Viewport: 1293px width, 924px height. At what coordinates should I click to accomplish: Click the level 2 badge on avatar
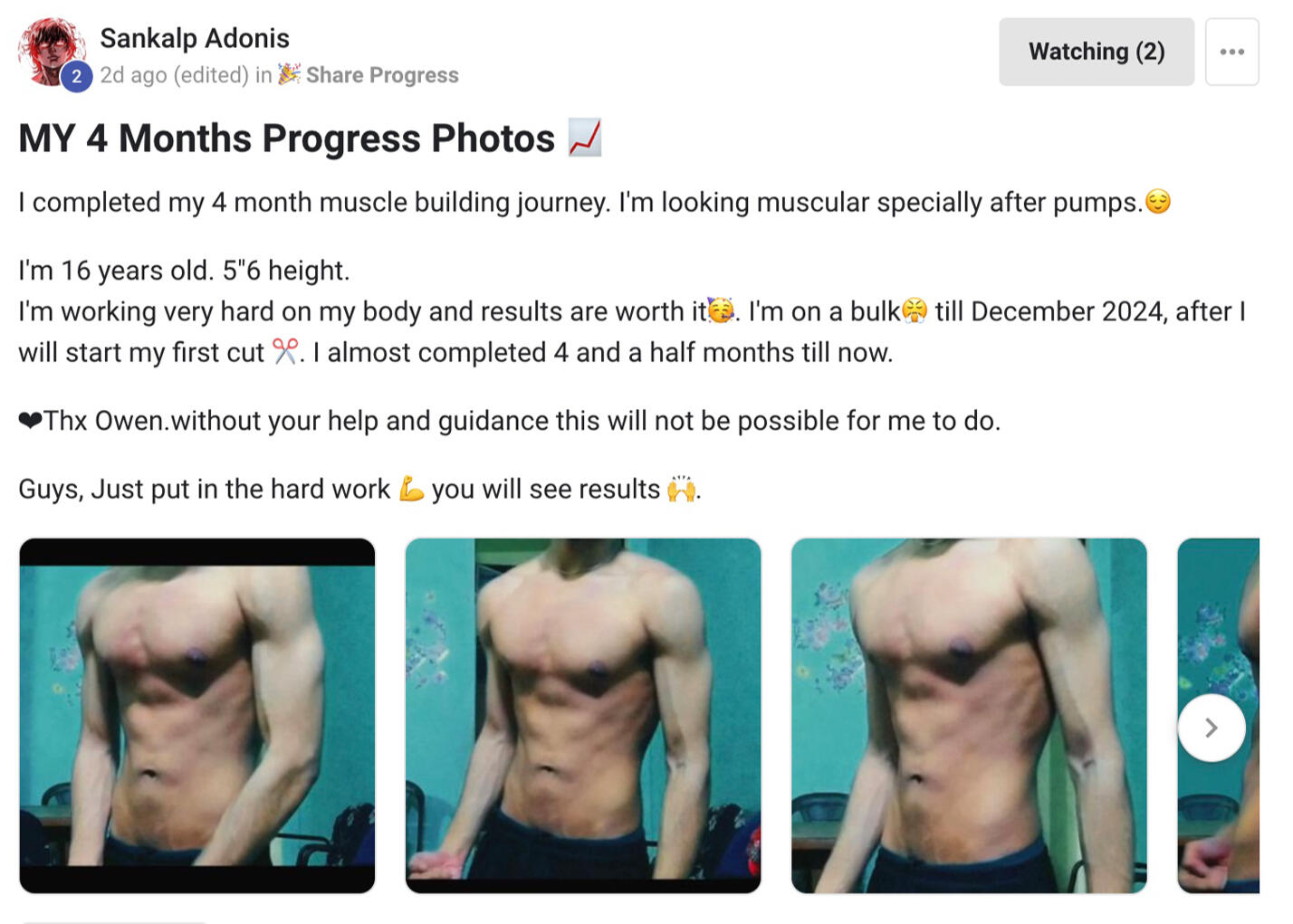[x=76, y=77]
